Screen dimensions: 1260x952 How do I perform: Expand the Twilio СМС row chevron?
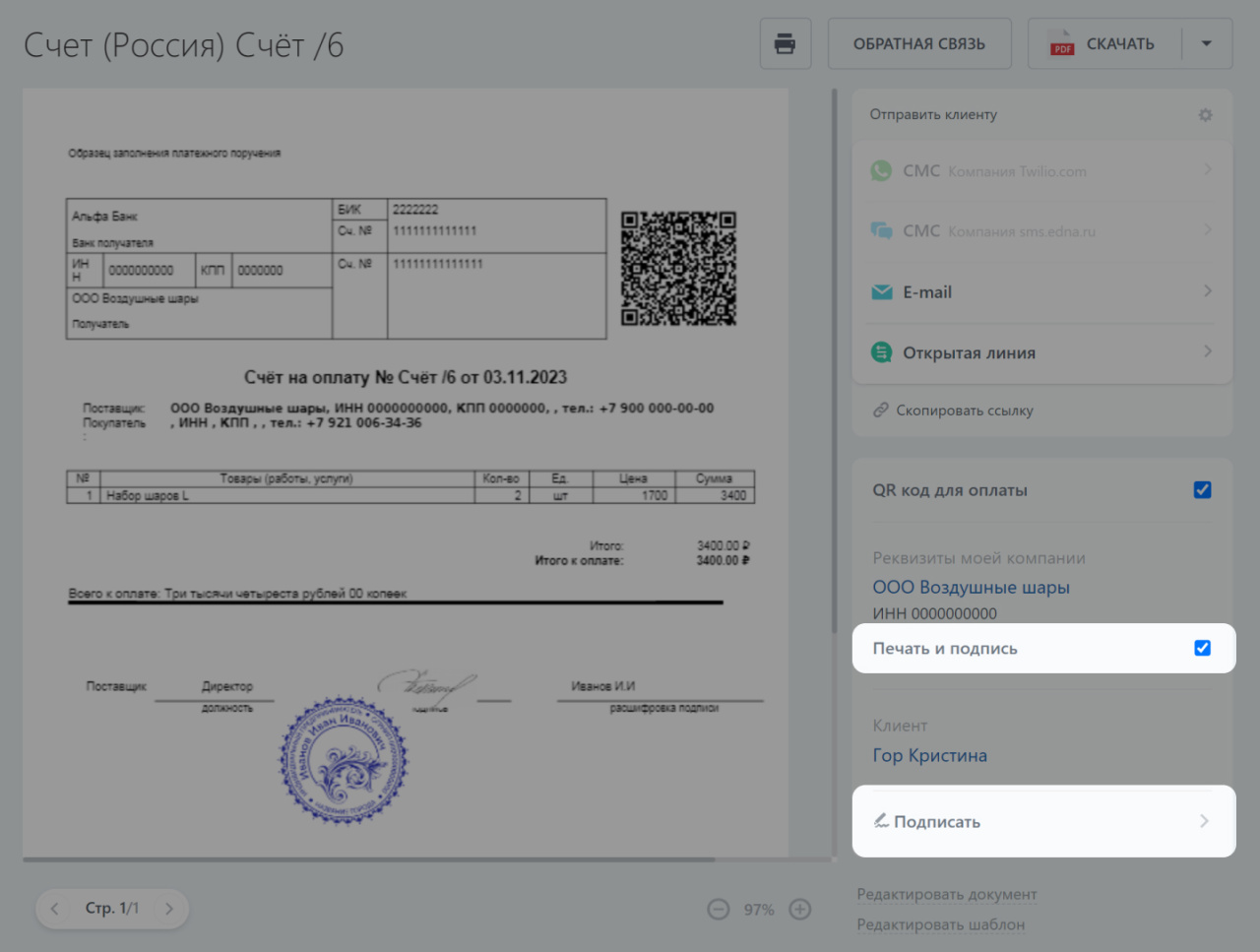1208,170
